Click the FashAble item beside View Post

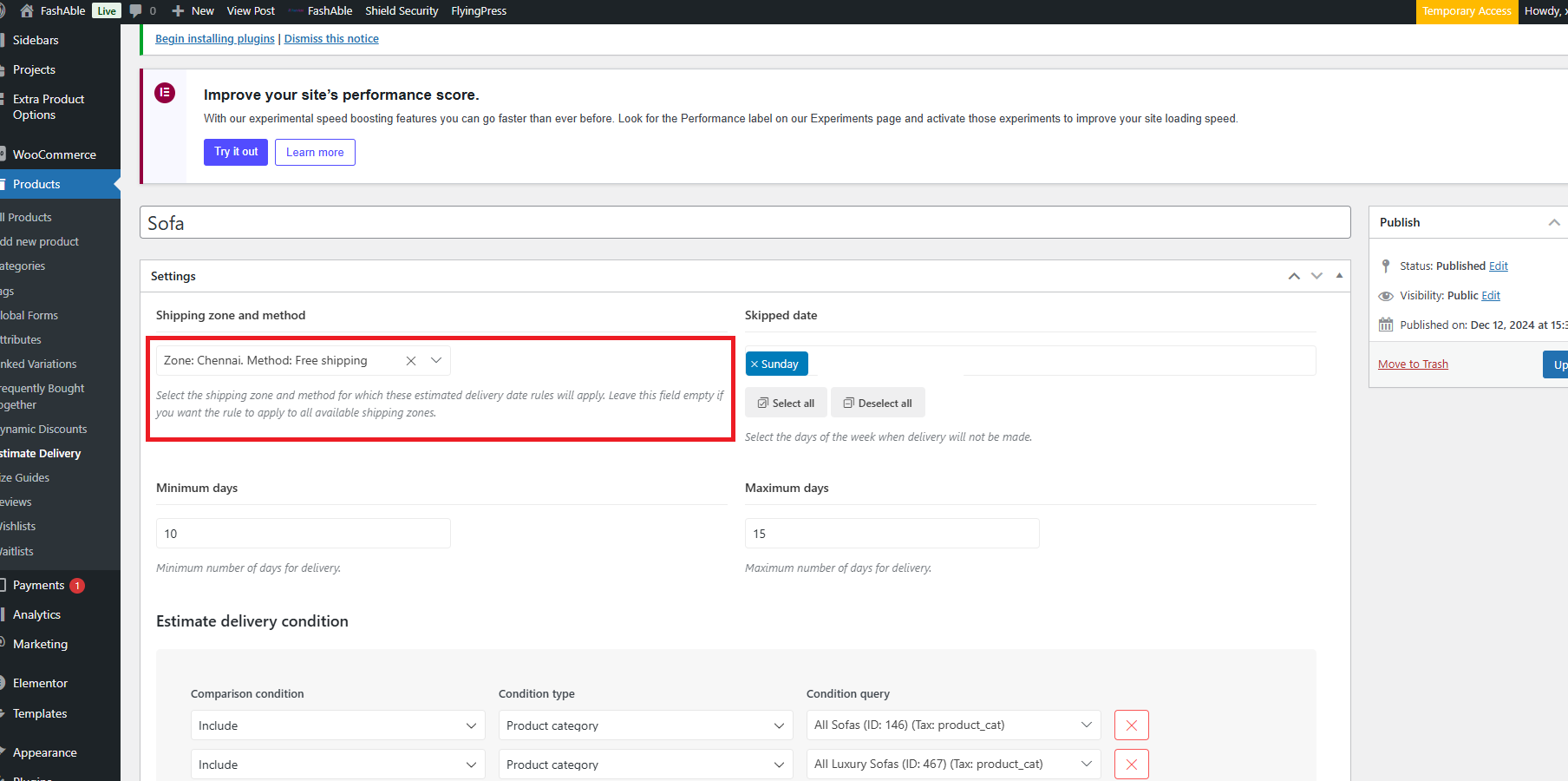click(321, 10)
